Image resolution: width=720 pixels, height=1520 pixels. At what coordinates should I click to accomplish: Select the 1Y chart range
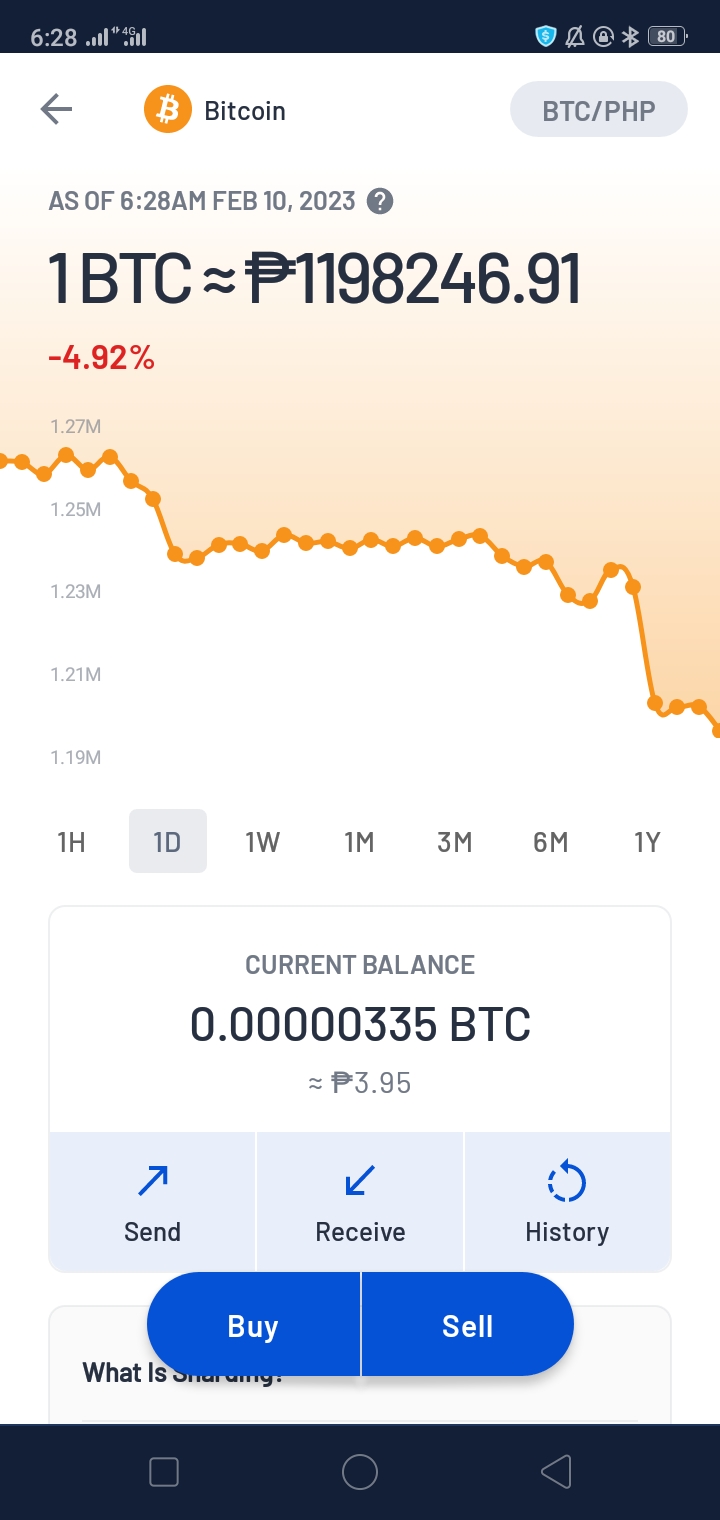pos(647,842)
